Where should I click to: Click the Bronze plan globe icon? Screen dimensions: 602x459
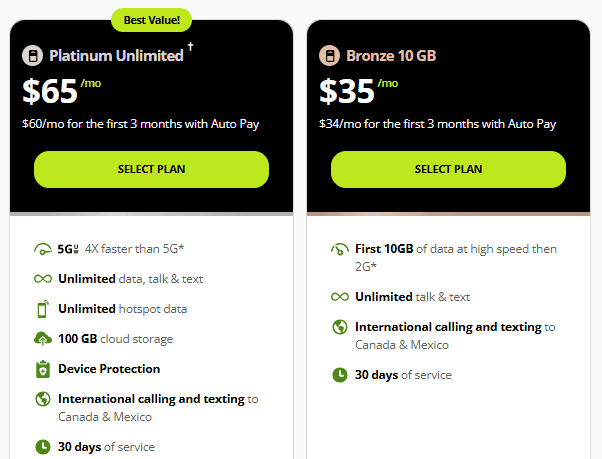[x=339, y=327]
